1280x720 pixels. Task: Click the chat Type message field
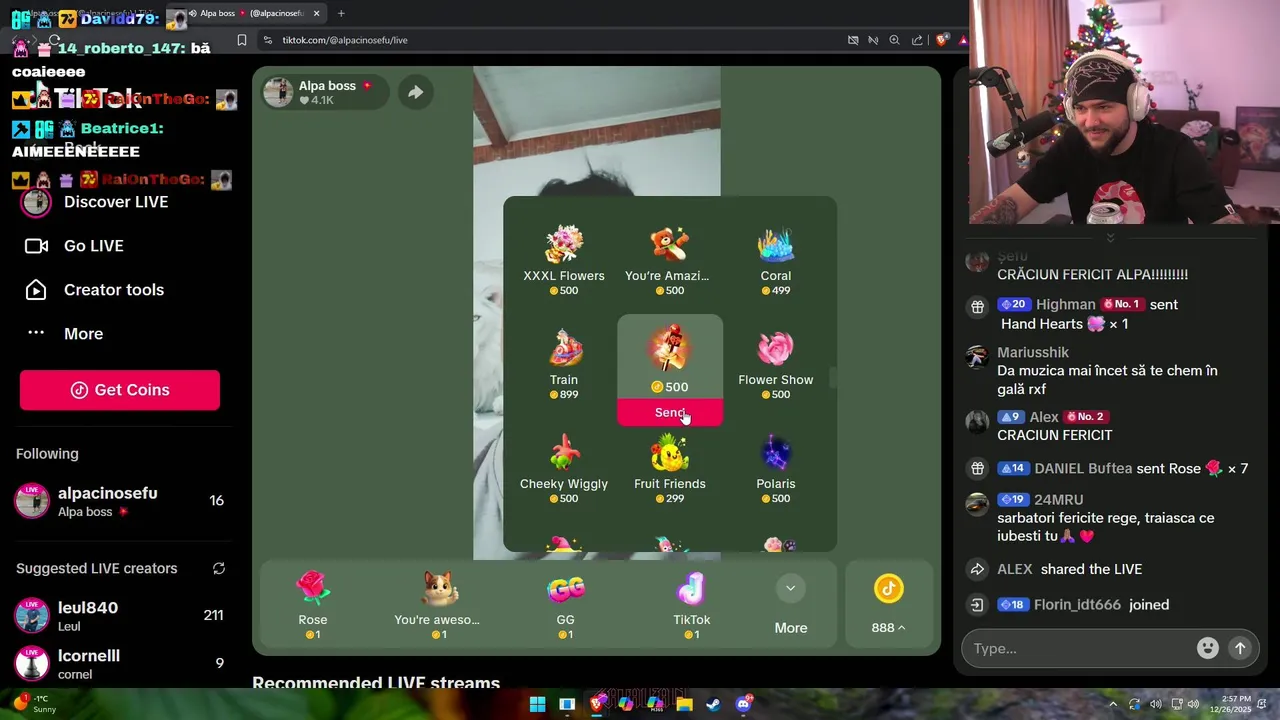[x=1080, y=648]
